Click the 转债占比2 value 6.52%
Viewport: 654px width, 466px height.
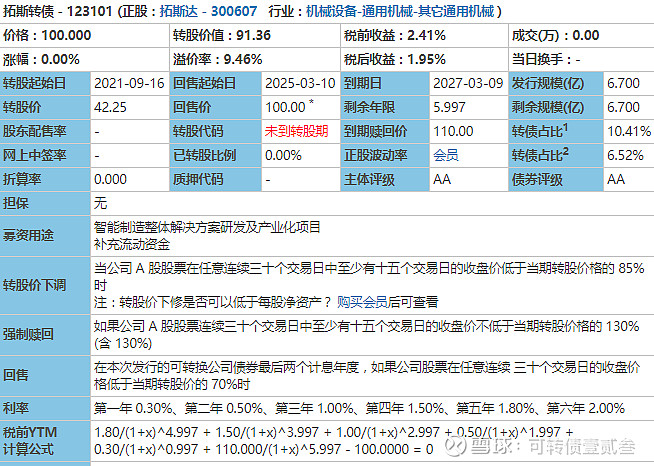(625, 156)
